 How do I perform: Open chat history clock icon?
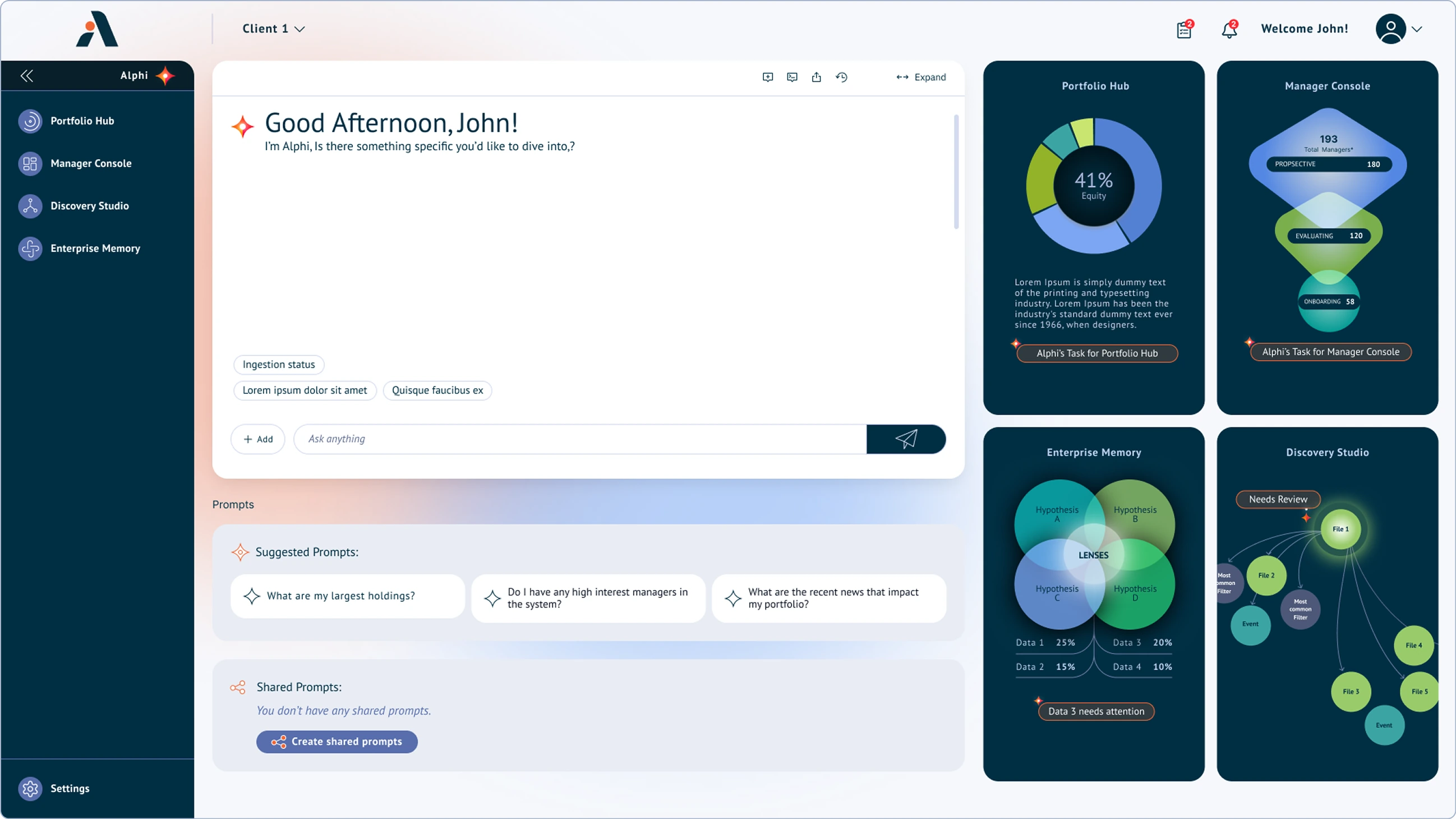[841, 77]
